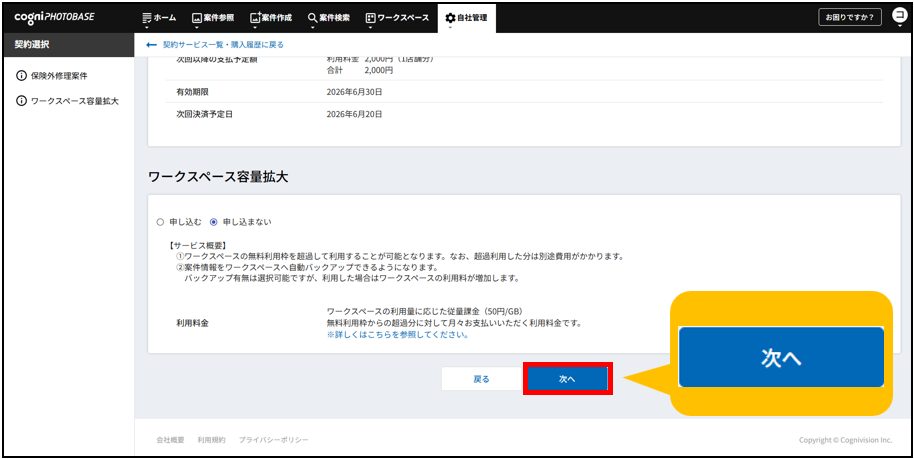This screenshot has width=914, height=459.
Task: Click the 案件検索 magnifier icon
Action: click(313, 18)
